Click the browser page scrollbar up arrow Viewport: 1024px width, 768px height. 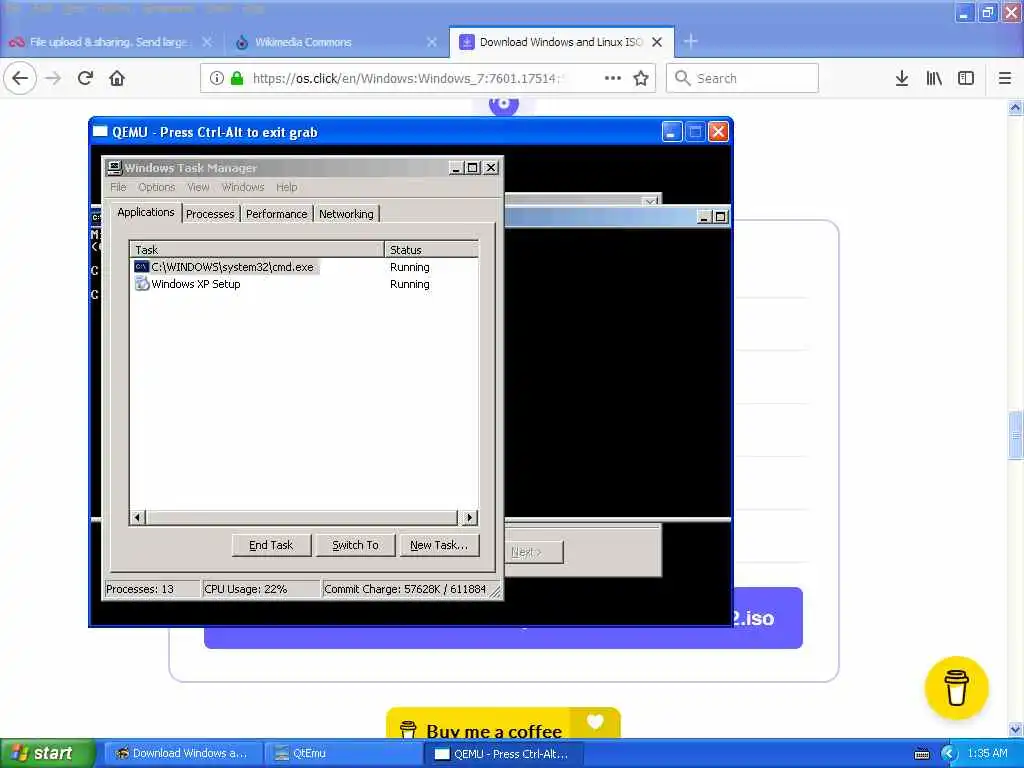point(1016,107)
